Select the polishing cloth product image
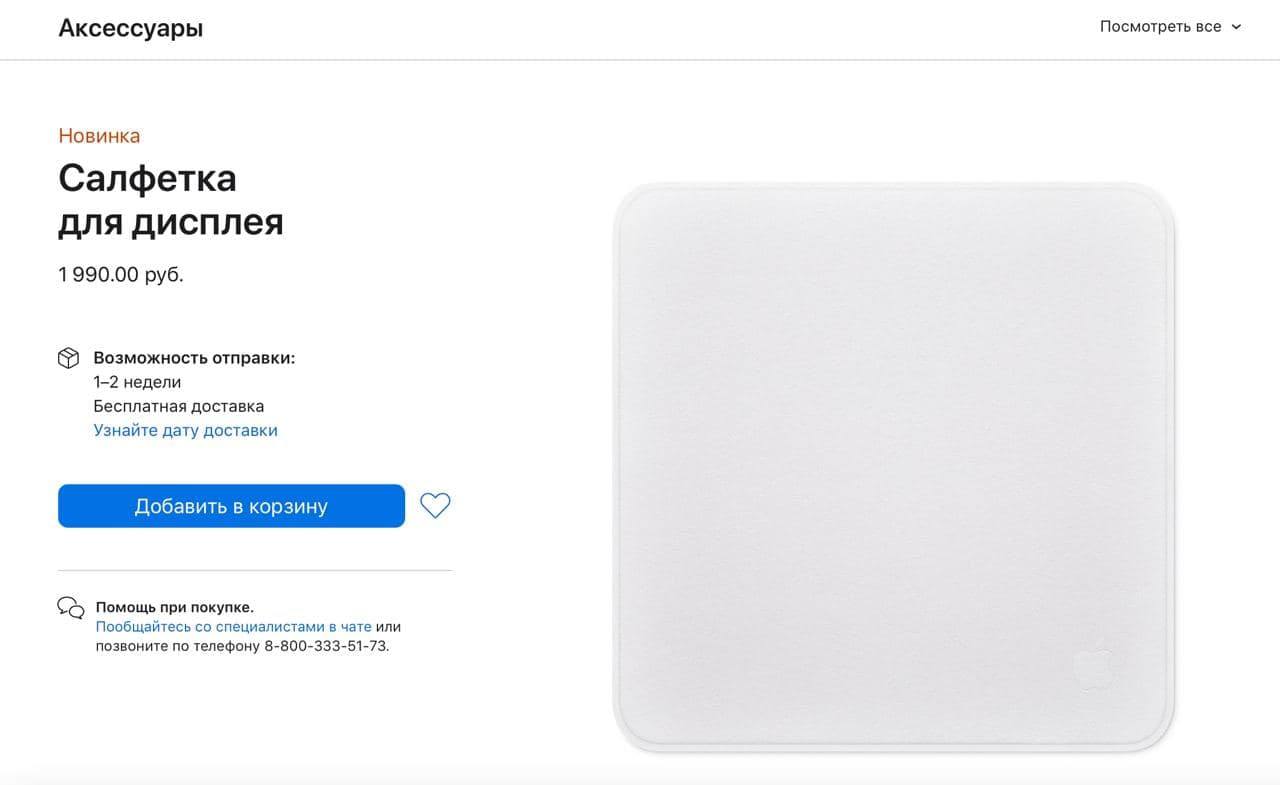The height and width of the screenshot is (785, 1280). (894, 468)
